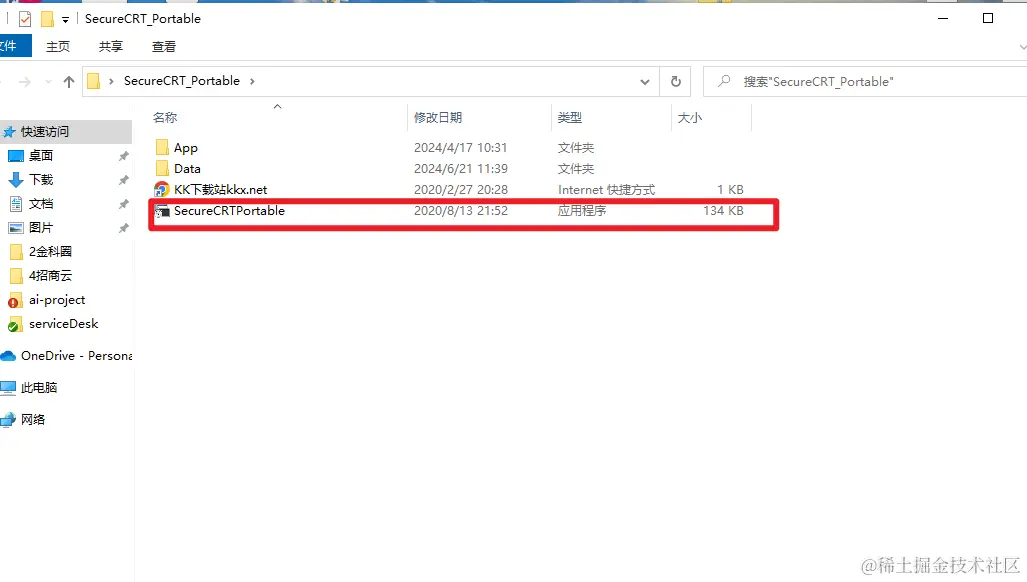Click the 应用程序 type cell
1027x582 pixels.
pos(582,211)
